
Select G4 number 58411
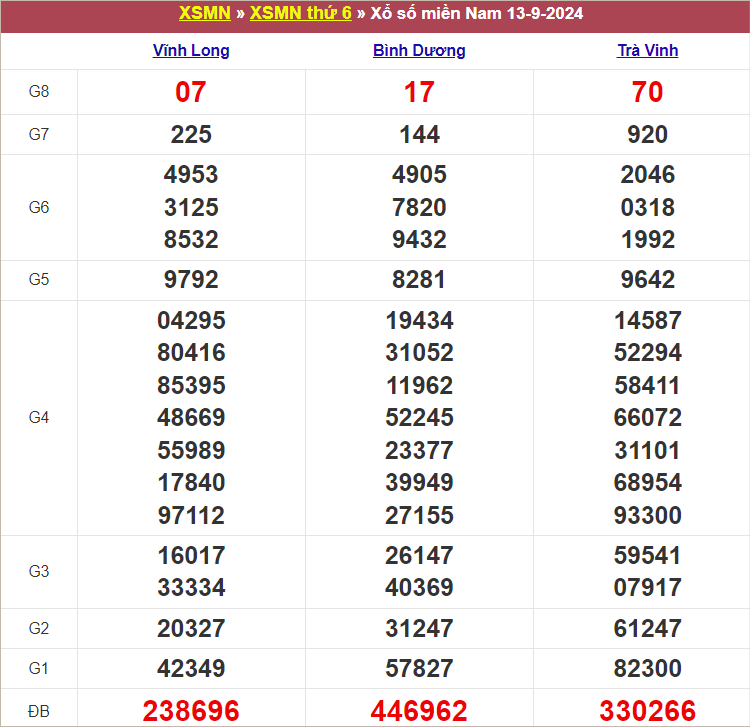[647, 385]
